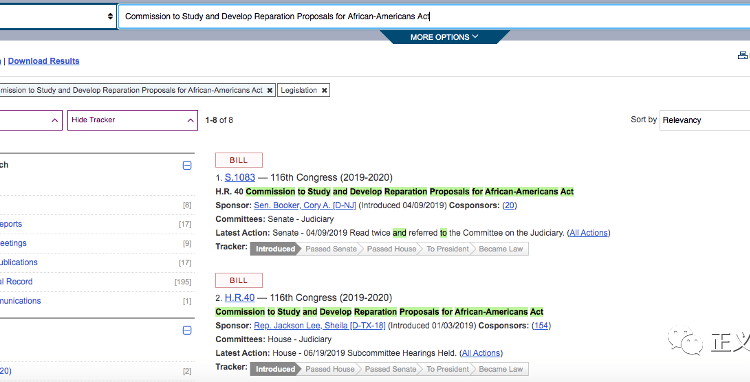Click the Download Results link
This screenshot has width=750, height=382.
[44, 61]
